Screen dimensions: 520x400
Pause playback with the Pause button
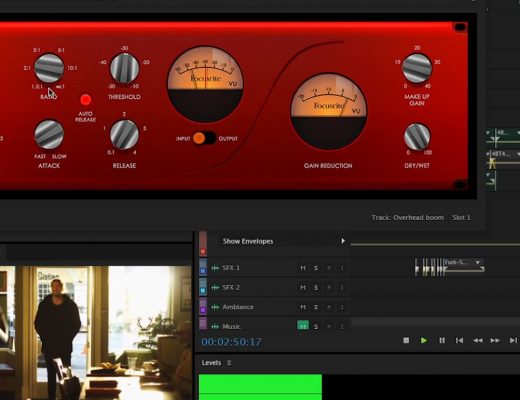(442, 340)
